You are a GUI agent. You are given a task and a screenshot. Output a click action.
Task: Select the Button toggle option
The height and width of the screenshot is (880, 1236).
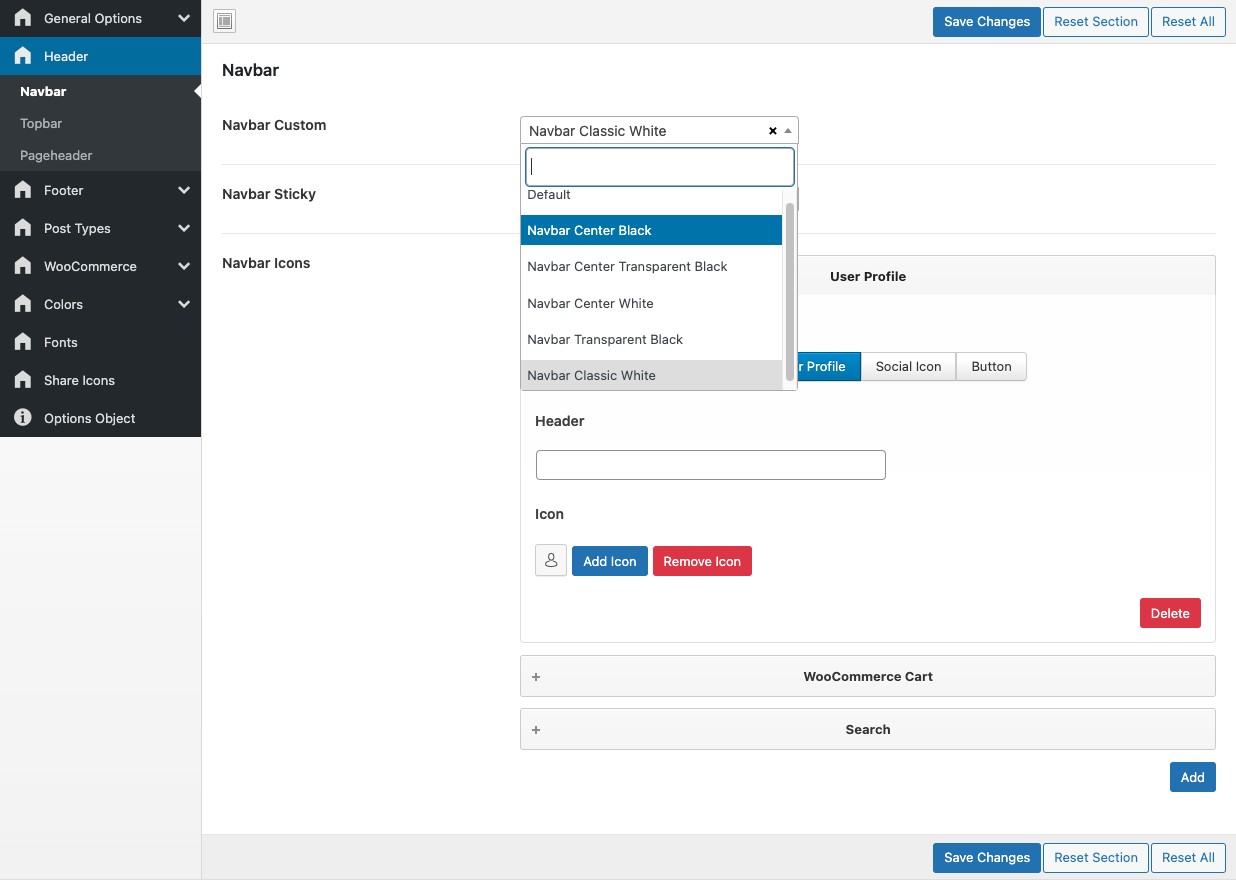(x=991, y=366)
